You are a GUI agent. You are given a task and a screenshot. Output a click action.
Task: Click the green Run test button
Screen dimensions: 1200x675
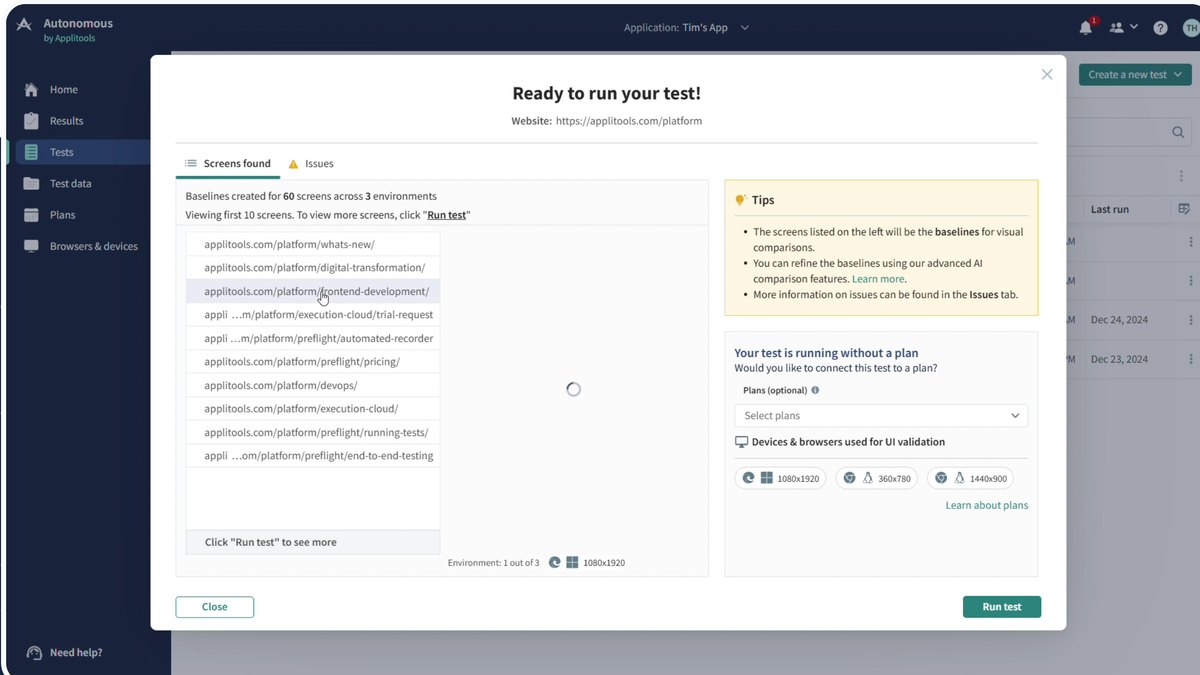click(1002, 607)
